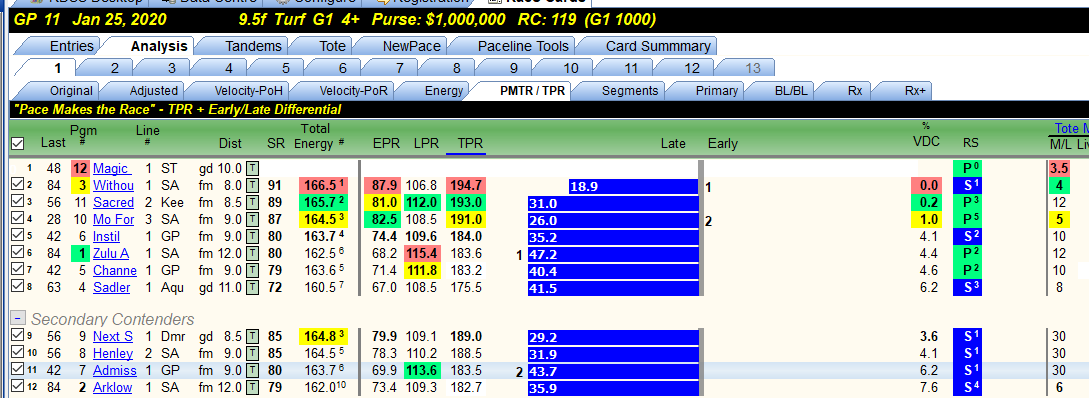Toggle the select-all checkbox in header
The image size is (1089, 398).
[18, 143]
